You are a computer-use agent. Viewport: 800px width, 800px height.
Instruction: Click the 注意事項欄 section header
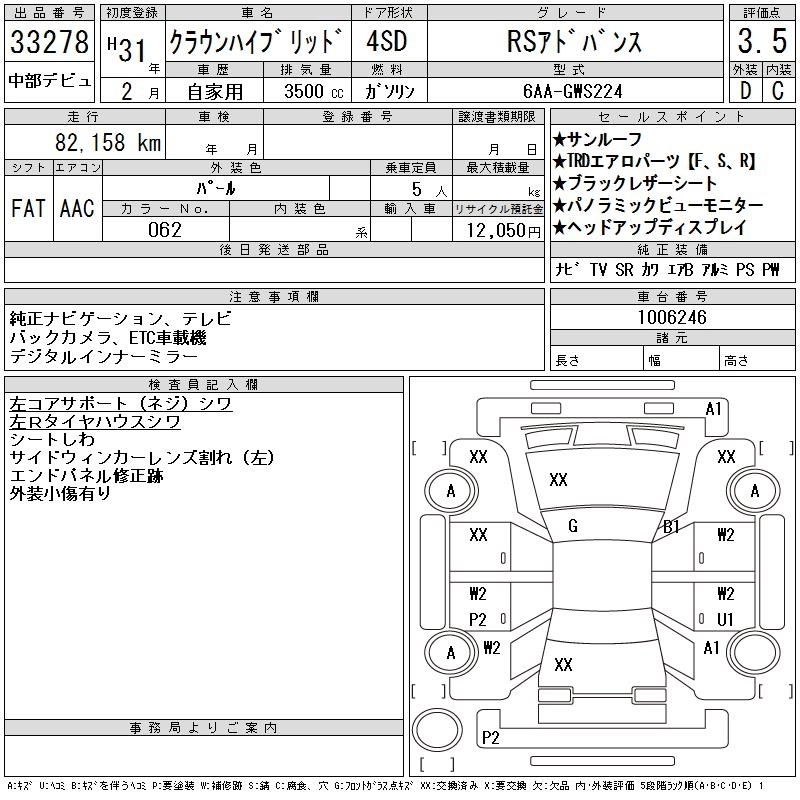274,297
